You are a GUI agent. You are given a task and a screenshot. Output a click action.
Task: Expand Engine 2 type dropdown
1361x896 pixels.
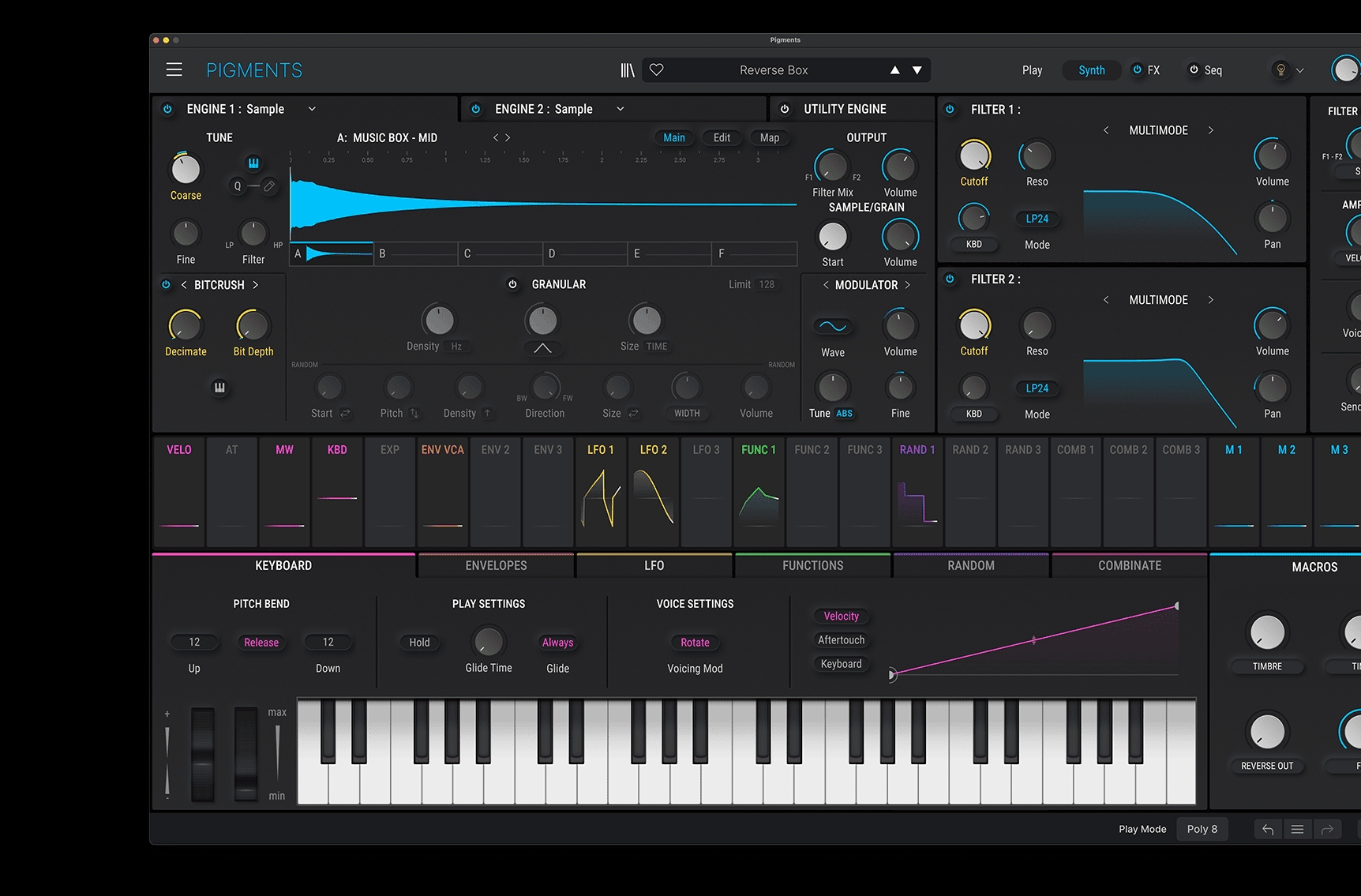point(621,109)
